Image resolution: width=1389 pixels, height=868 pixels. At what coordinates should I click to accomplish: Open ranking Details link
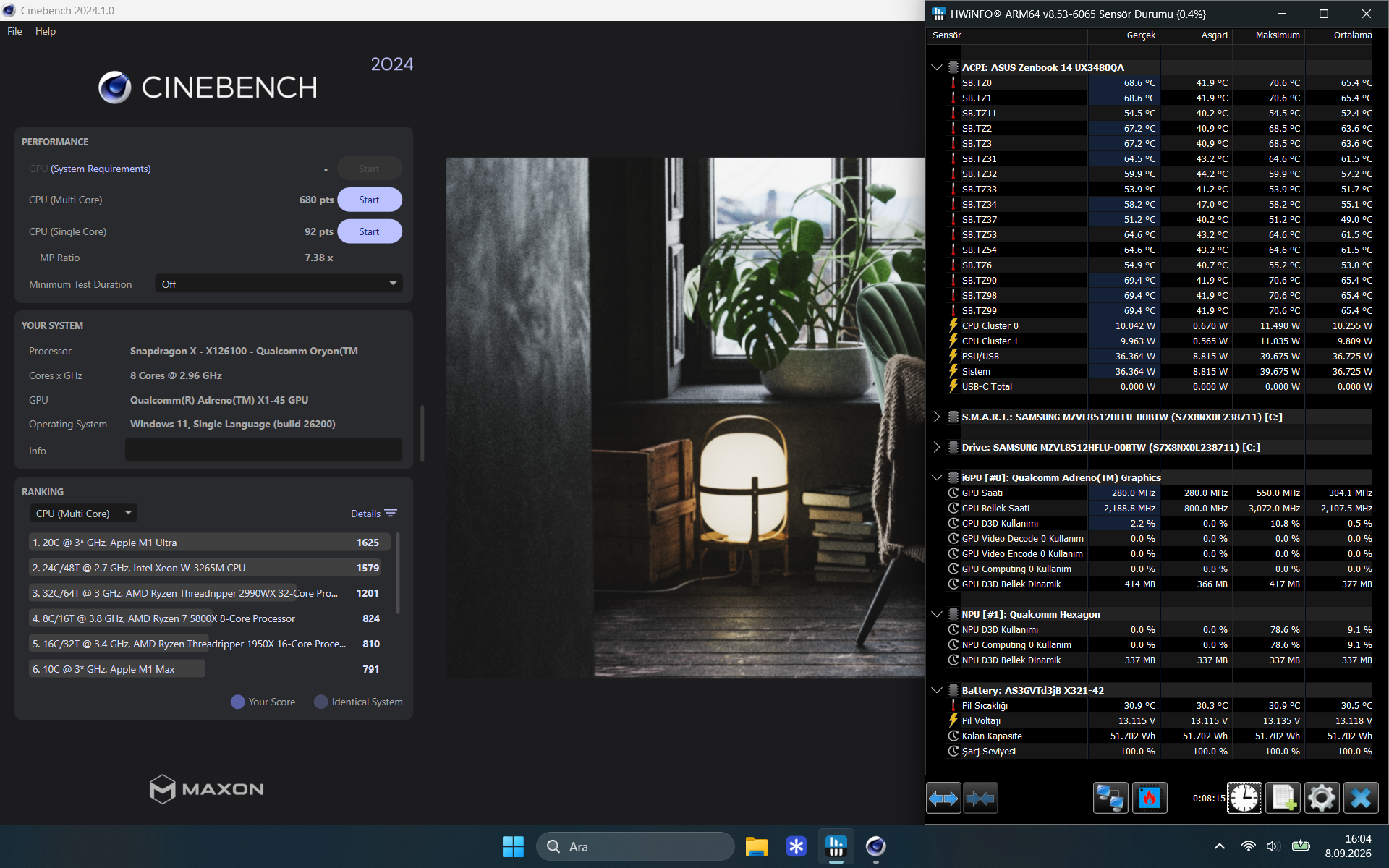click(373, 514)
